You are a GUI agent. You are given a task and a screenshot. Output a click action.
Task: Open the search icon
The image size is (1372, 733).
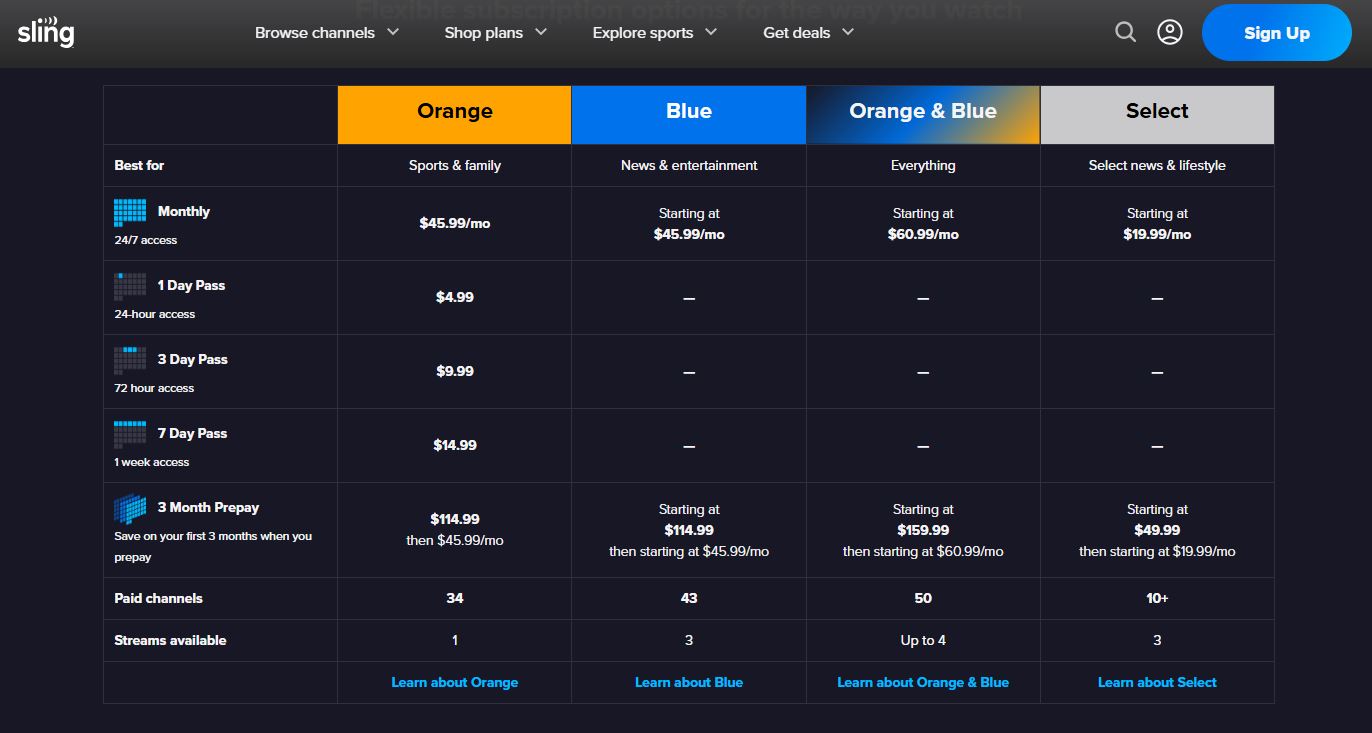tap(1126, 32)
